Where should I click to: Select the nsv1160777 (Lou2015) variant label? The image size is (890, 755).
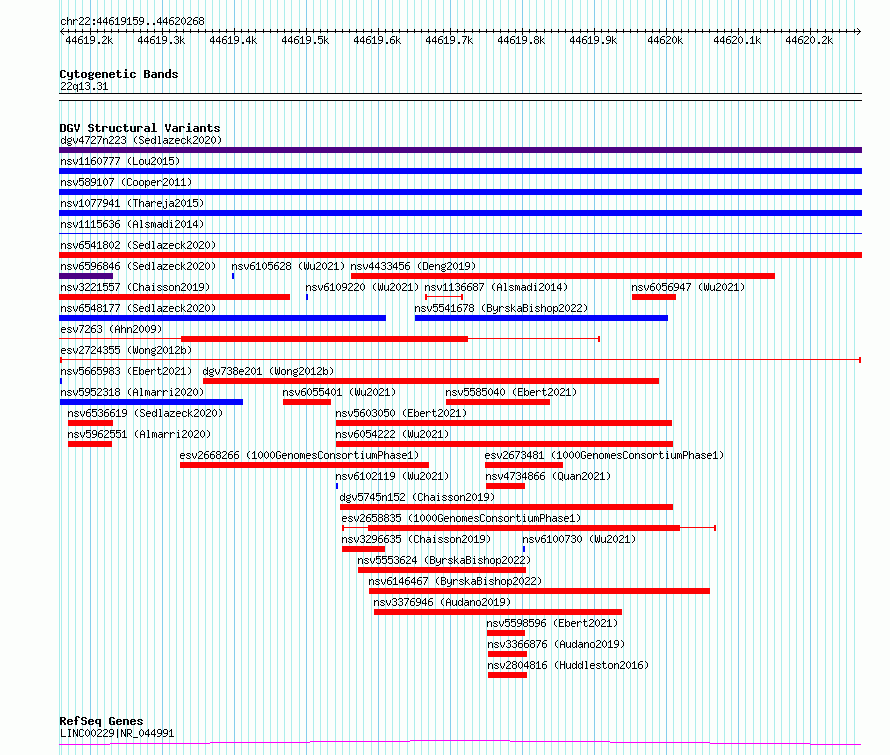tap(120, 161)
